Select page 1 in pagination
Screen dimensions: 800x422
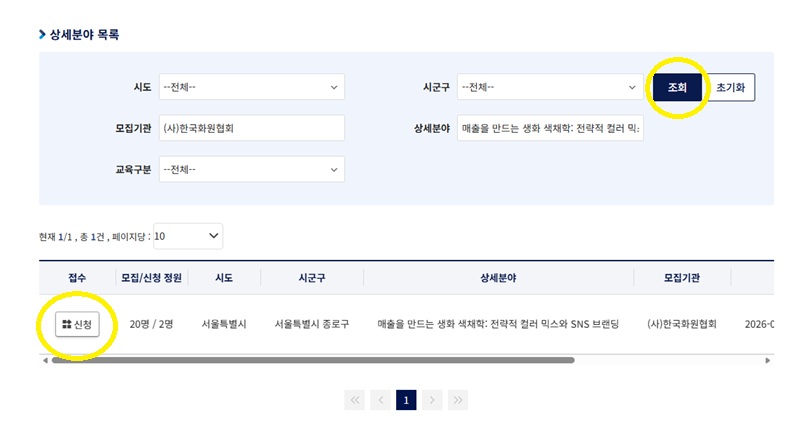pyautogui.click(x=406, y=400)
